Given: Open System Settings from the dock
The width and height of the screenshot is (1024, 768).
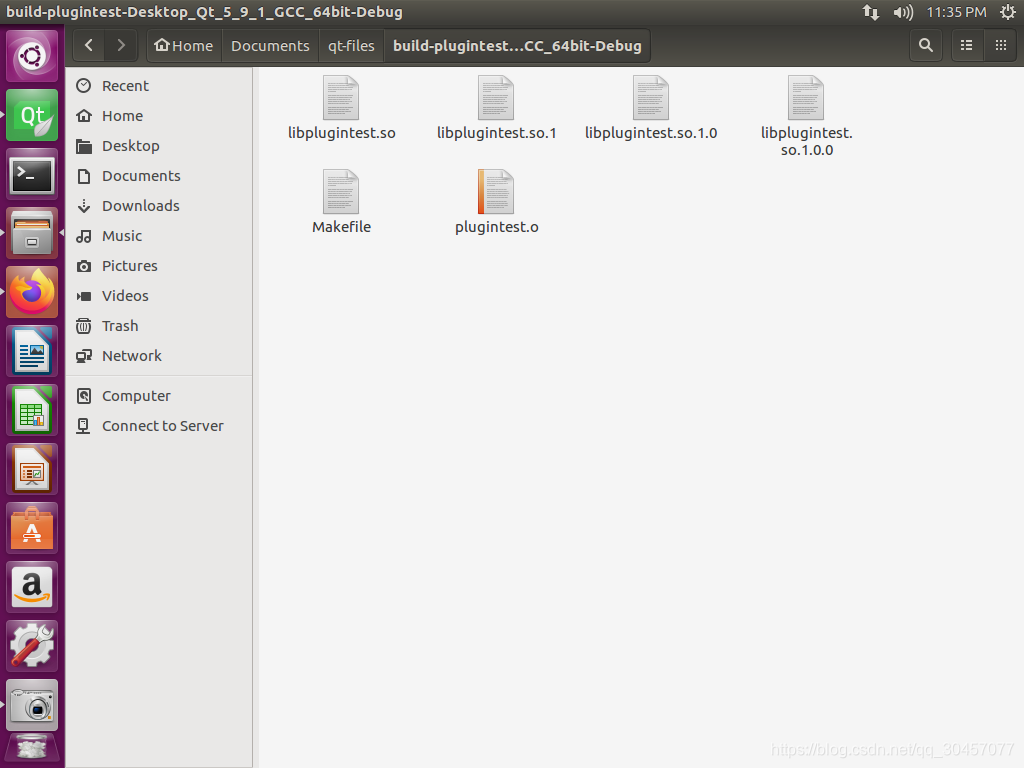Looking at the screenshot, I should pyautogui.click(x=32, y=646).
